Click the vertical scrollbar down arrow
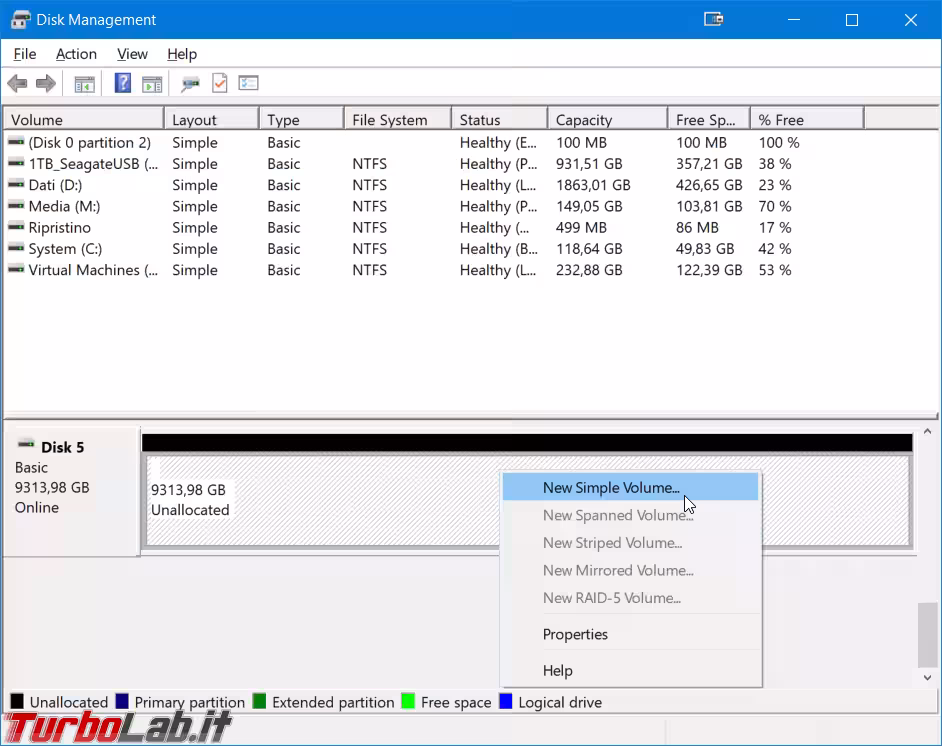 pyautogui.click(x=926, y=677)
